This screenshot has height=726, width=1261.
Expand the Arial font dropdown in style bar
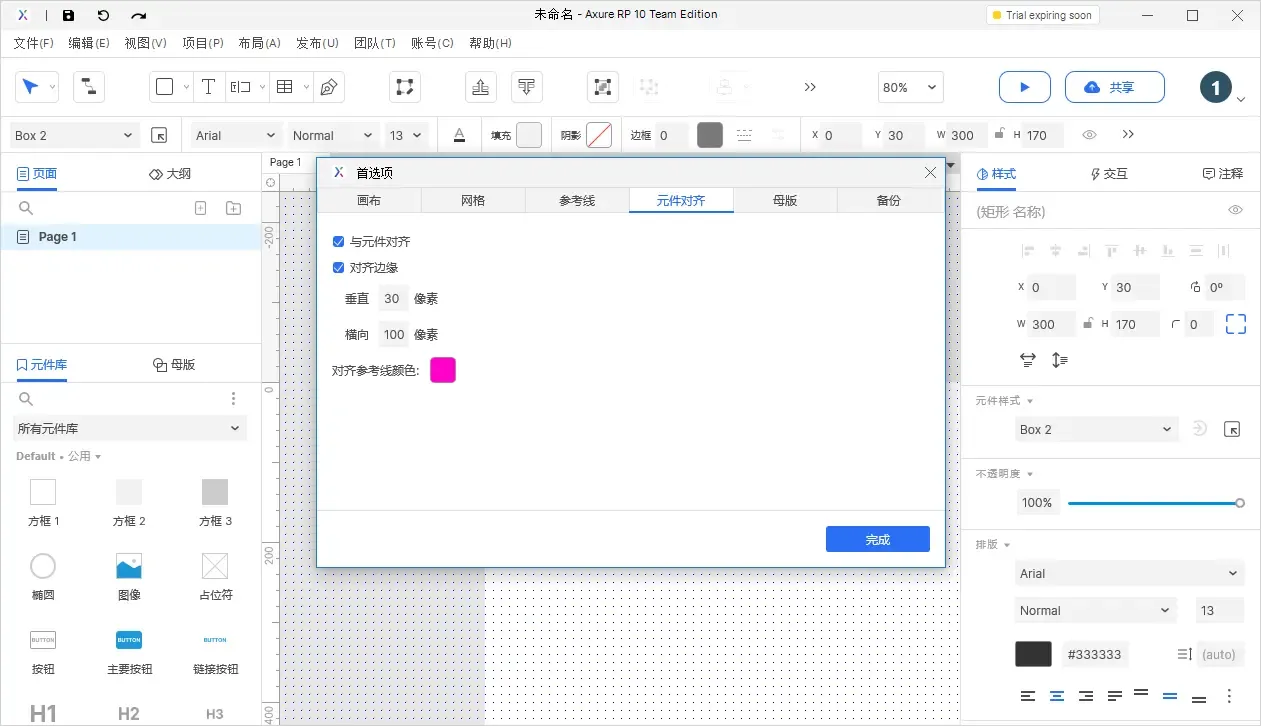237,135
